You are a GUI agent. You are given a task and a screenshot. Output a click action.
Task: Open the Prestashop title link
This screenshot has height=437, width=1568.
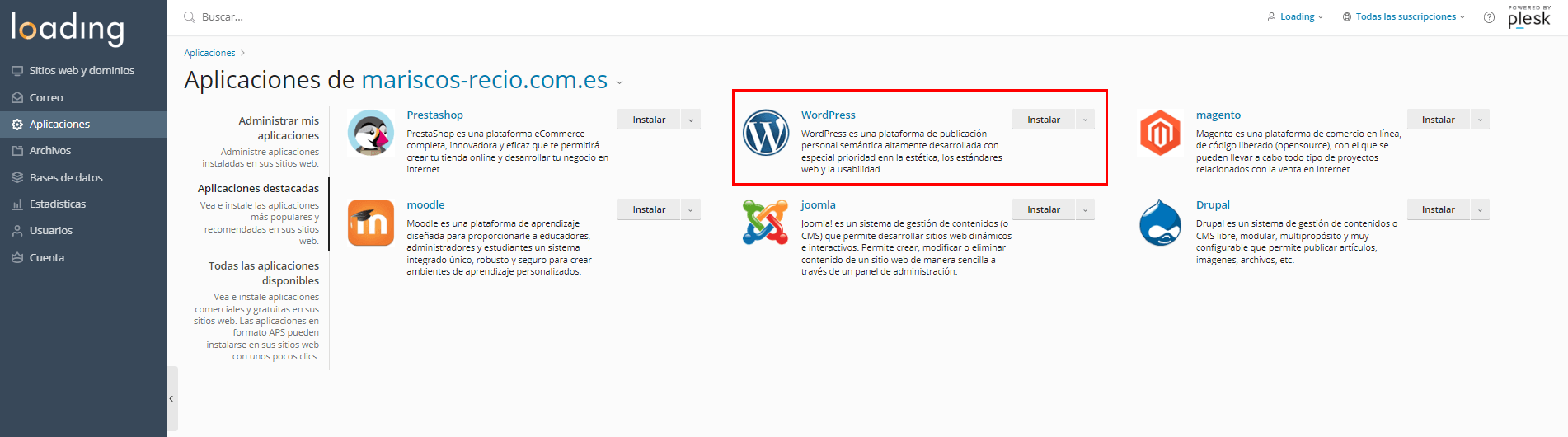click(434, 115)
